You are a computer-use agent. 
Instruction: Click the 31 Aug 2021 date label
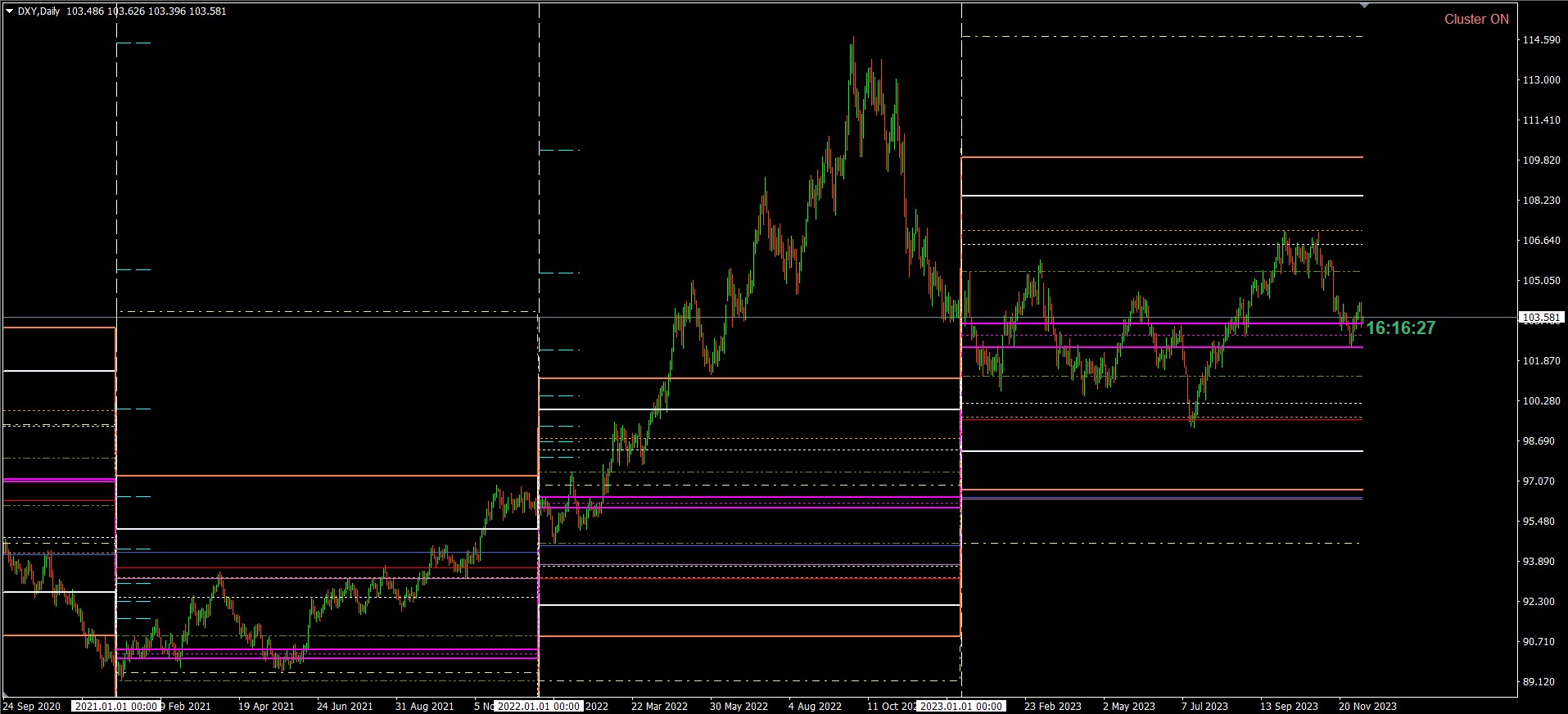click(x=424, y=706)
